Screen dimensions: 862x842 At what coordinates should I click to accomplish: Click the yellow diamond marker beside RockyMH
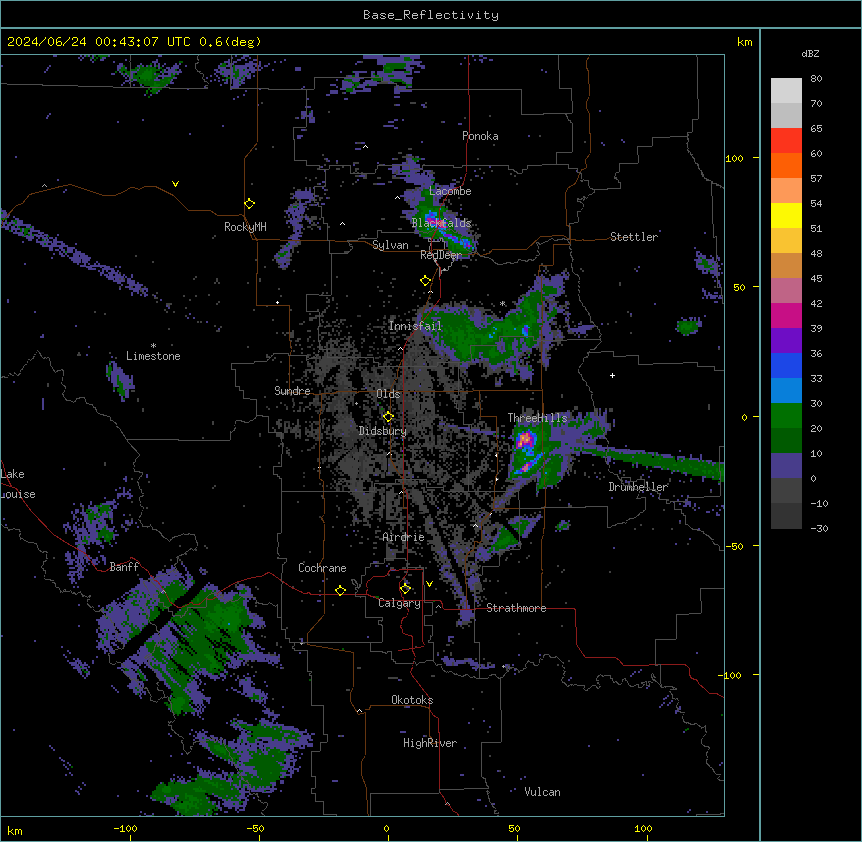point(249,204)
